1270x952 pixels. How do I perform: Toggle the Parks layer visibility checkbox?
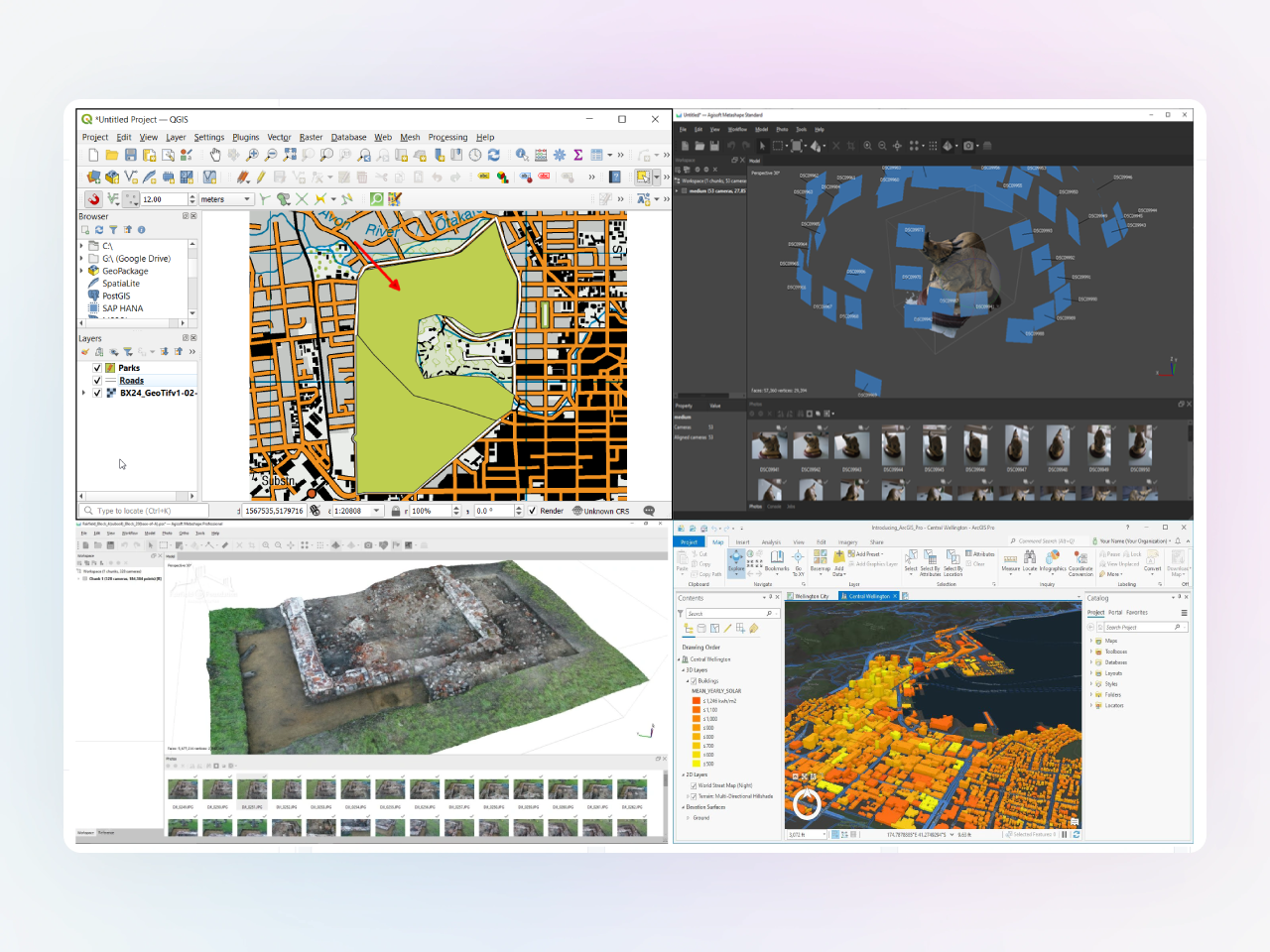(x=97, y=368)
